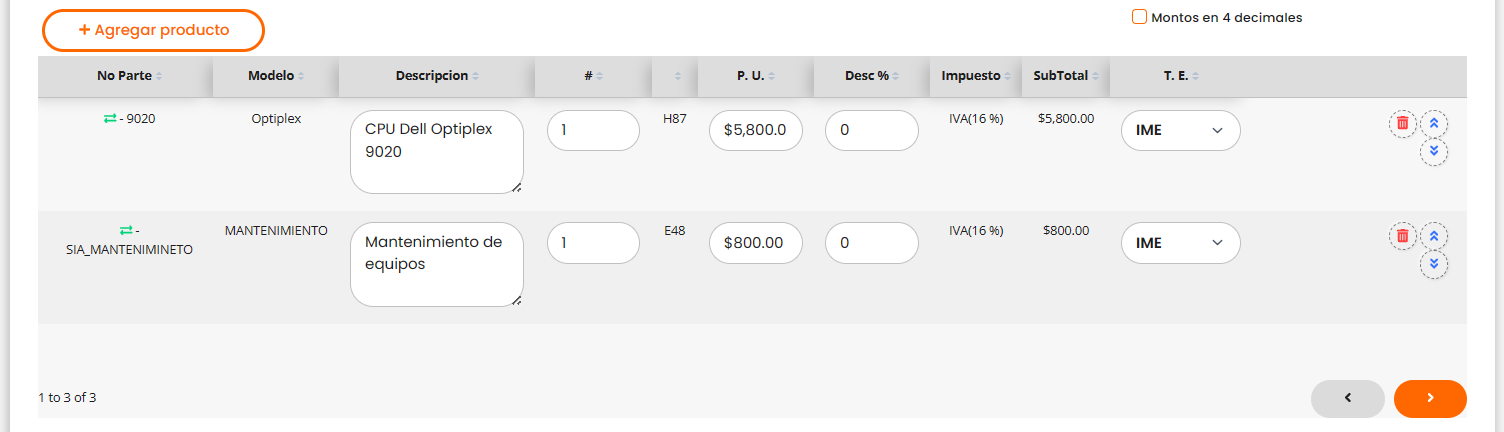Viewport: 1504px width, 432px height.
Task: Move the MANTENIMIENTO row up
Action: click(1434, 236)
